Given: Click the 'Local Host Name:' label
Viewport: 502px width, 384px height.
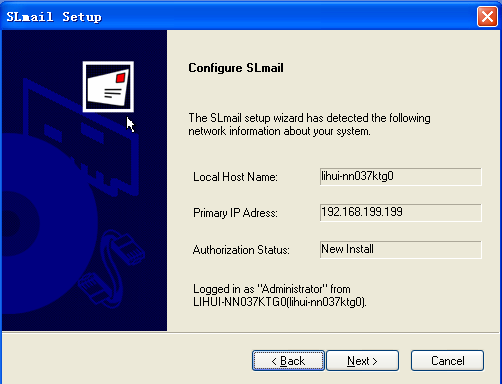Looking at the screenshot, I should 235,177.
